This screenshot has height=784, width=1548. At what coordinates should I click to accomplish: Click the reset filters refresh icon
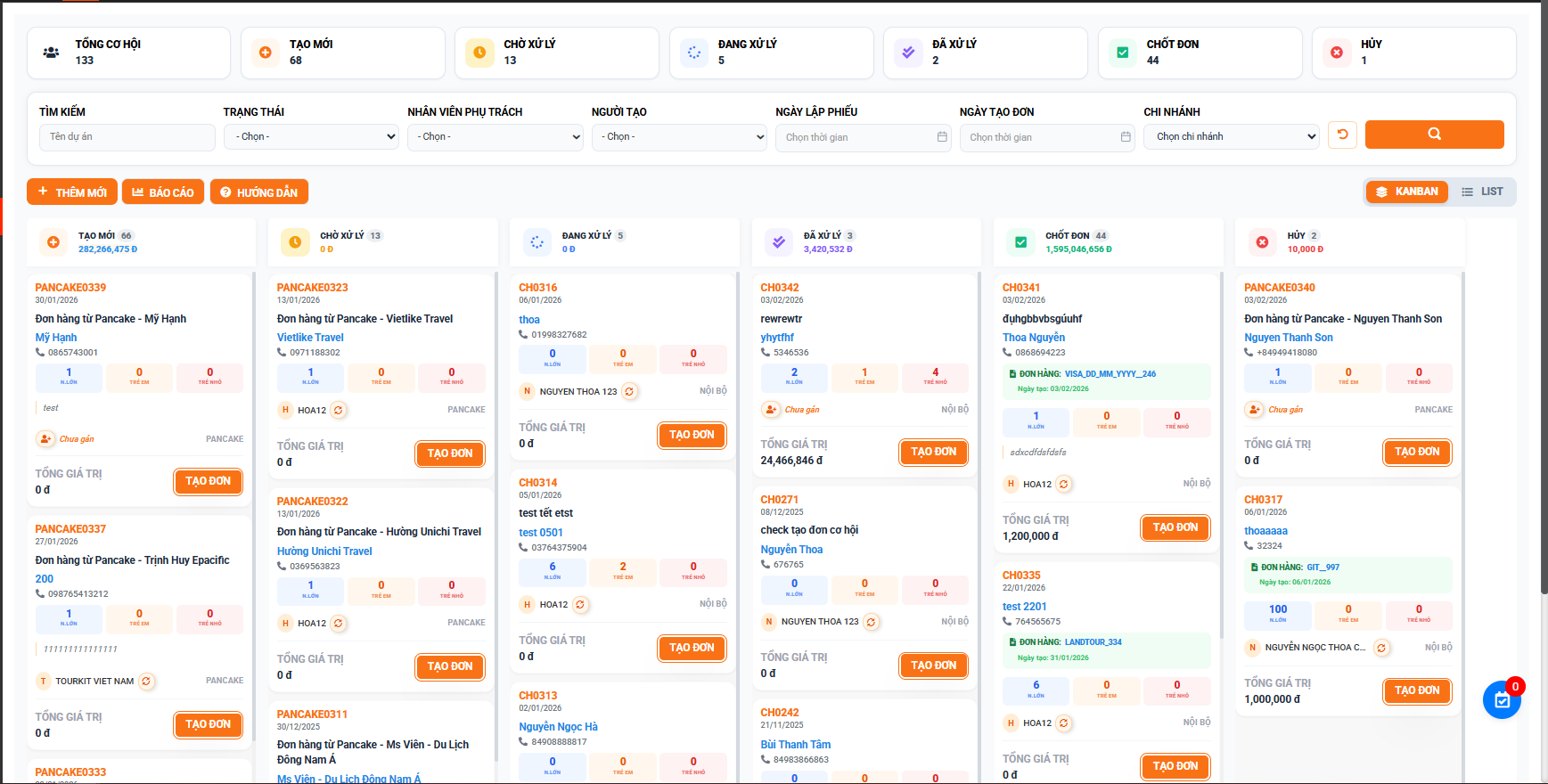(1342, 135)
